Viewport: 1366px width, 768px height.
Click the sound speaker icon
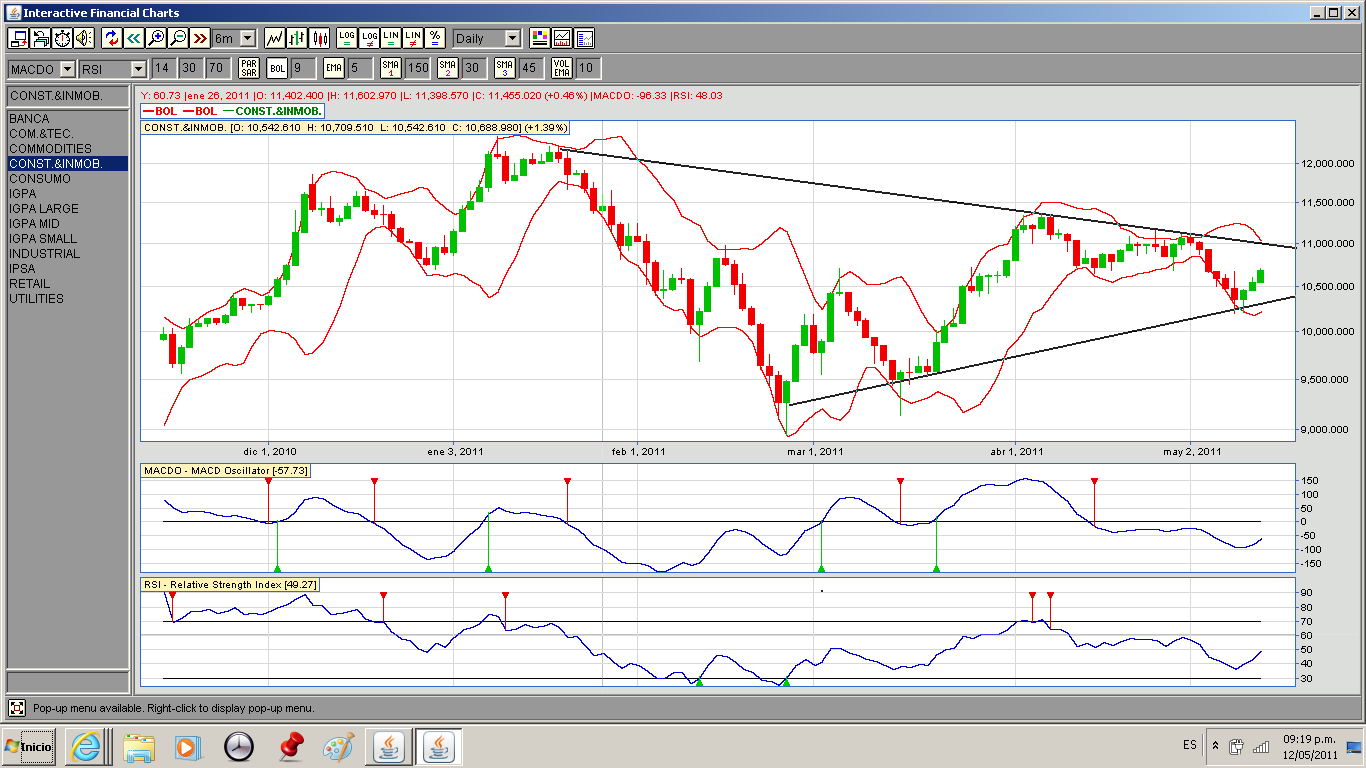tap(83, 38)
